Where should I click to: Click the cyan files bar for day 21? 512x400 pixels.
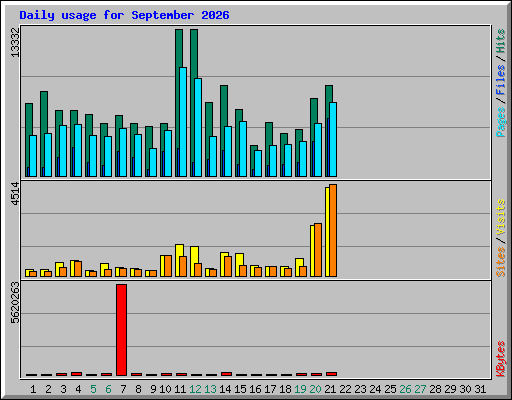coord(333,139)
